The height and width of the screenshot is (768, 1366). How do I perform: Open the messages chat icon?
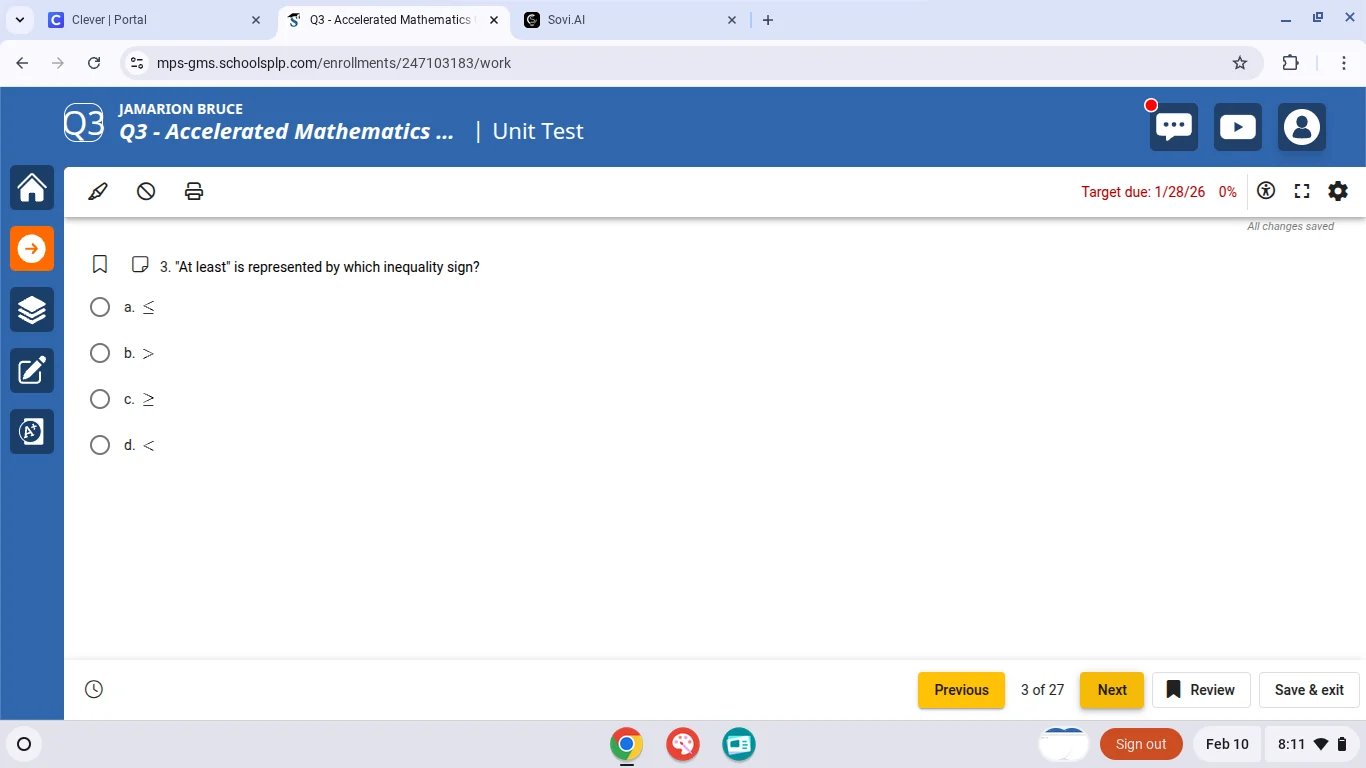(x=1174, y=127)
